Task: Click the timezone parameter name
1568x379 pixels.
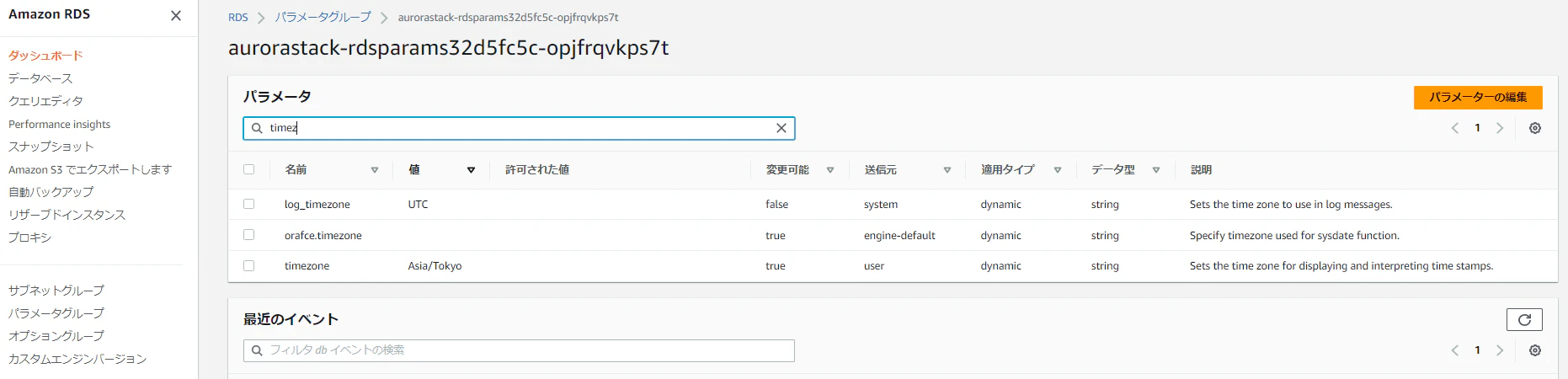Action: (307, 266)
